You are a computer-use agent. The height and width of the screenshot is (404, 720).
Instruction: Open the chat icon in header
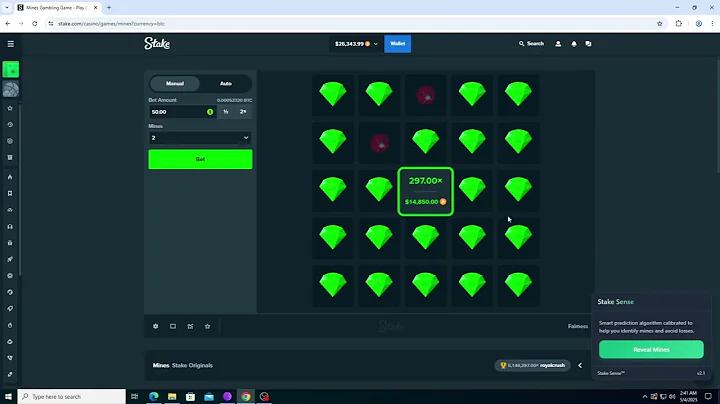tap(588, 44)
